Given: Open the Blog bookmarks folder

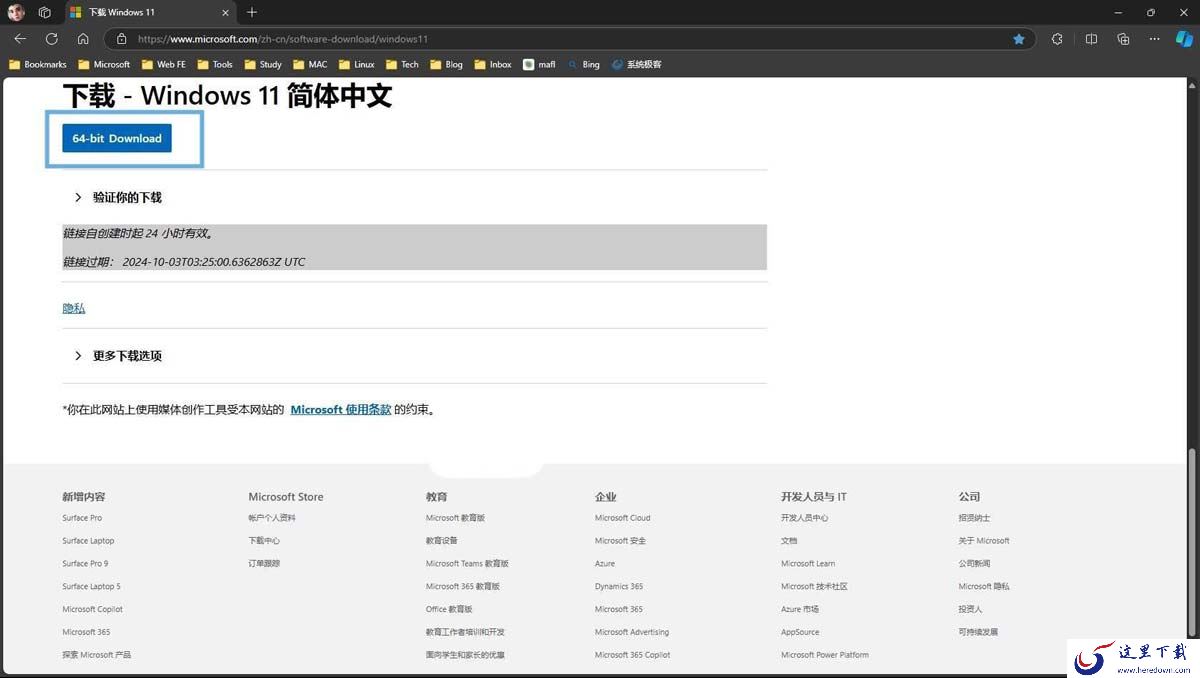Looking at the screenshot, I should click(446, 64).
